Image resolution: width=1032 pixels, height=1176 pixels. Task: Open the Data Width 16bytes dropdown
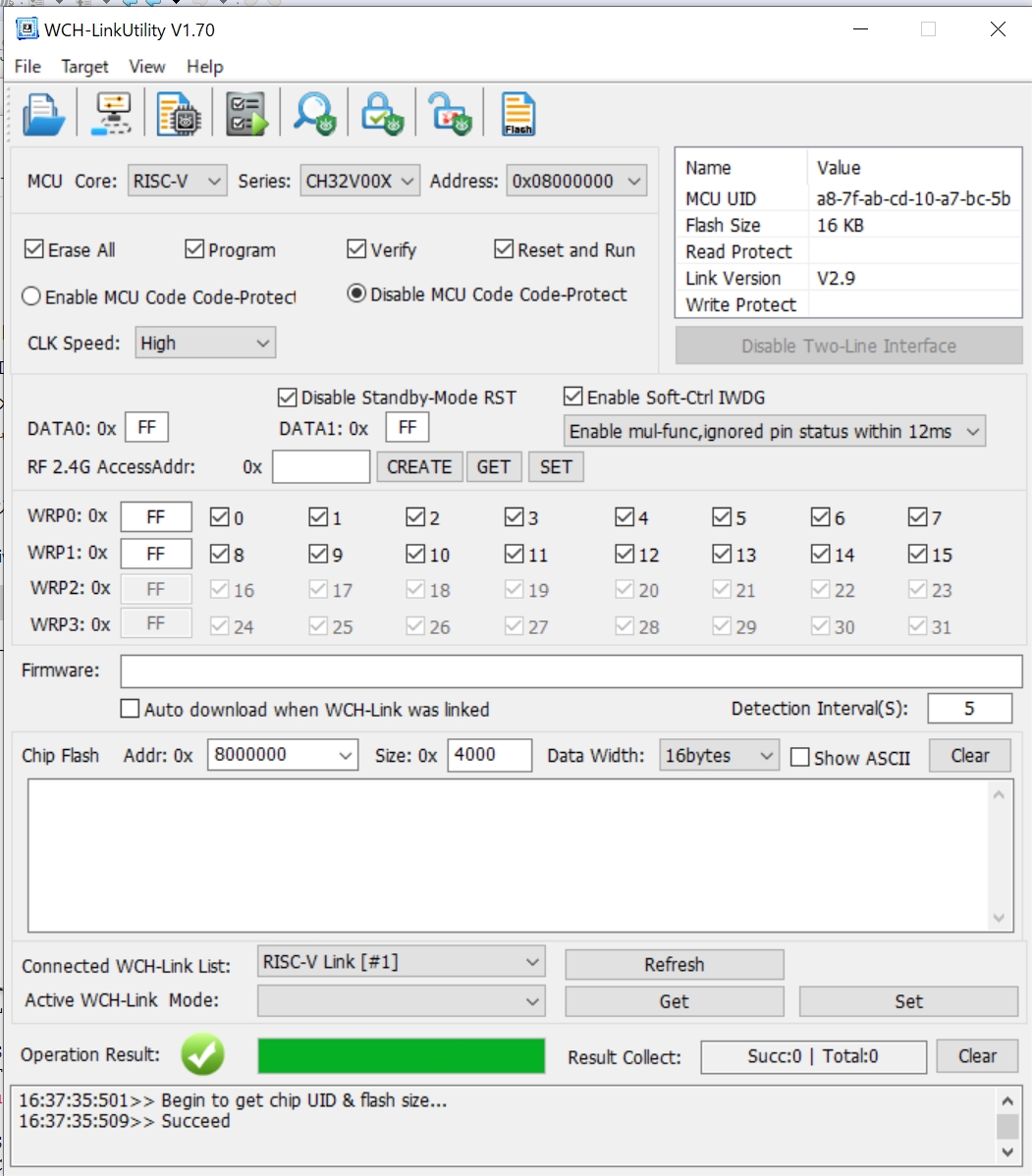[x=719, y=755]
